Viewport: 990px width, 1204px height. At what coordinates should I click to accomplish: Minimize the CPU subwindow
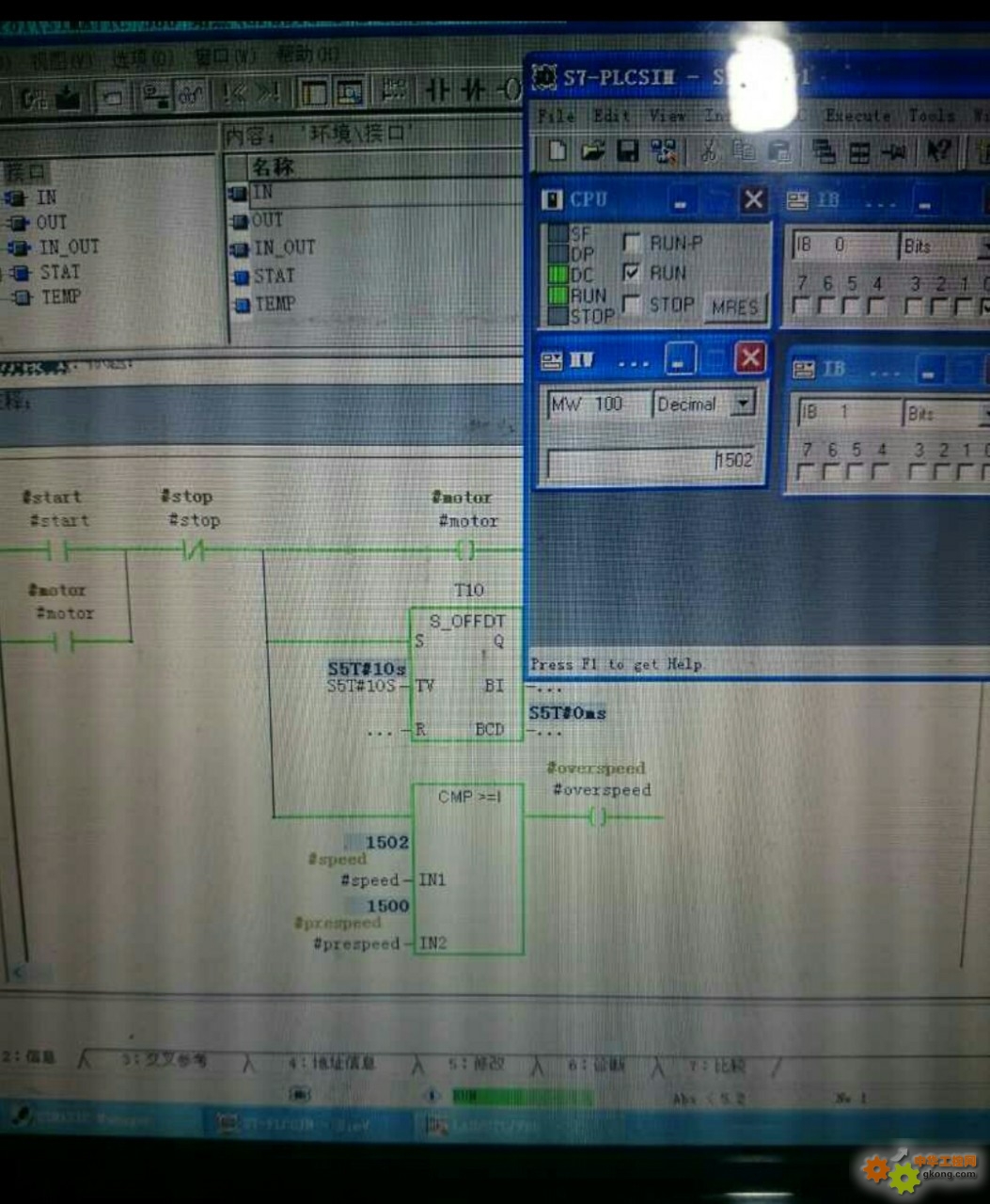681,200
